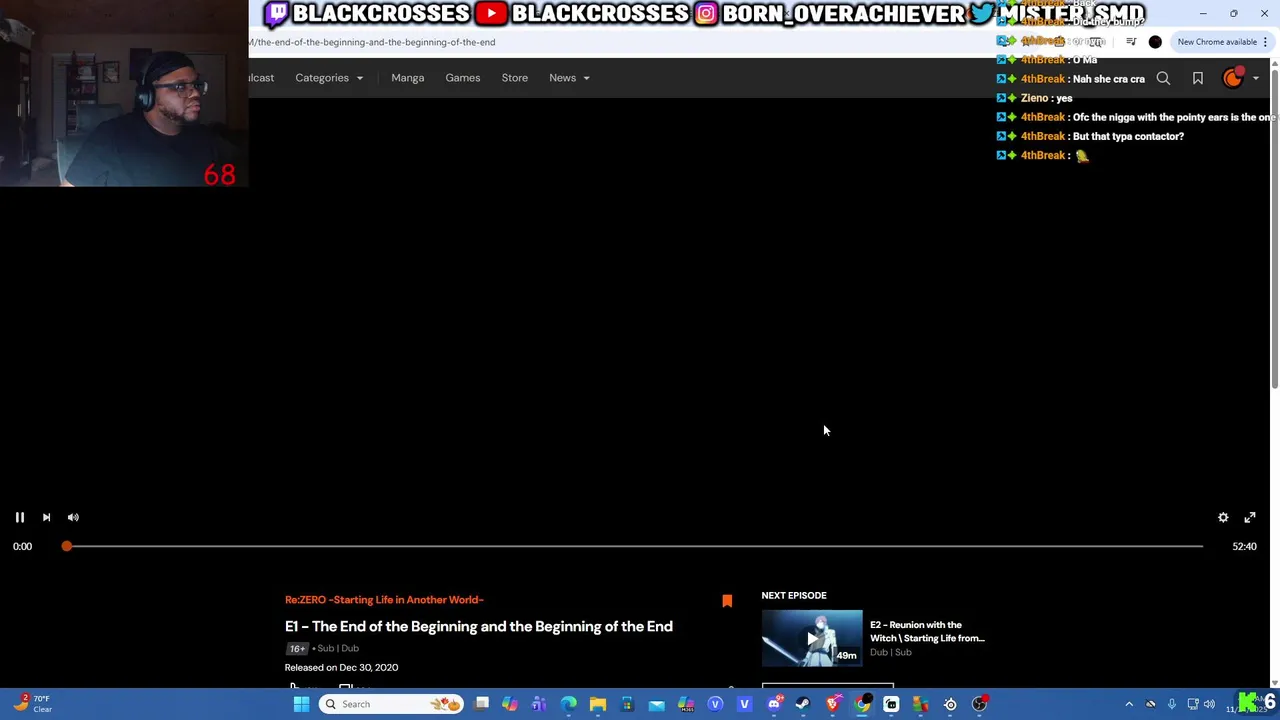Open Mail app from taskbar
The width and height of the screenshot is (1280, 720).
(656, 704)
